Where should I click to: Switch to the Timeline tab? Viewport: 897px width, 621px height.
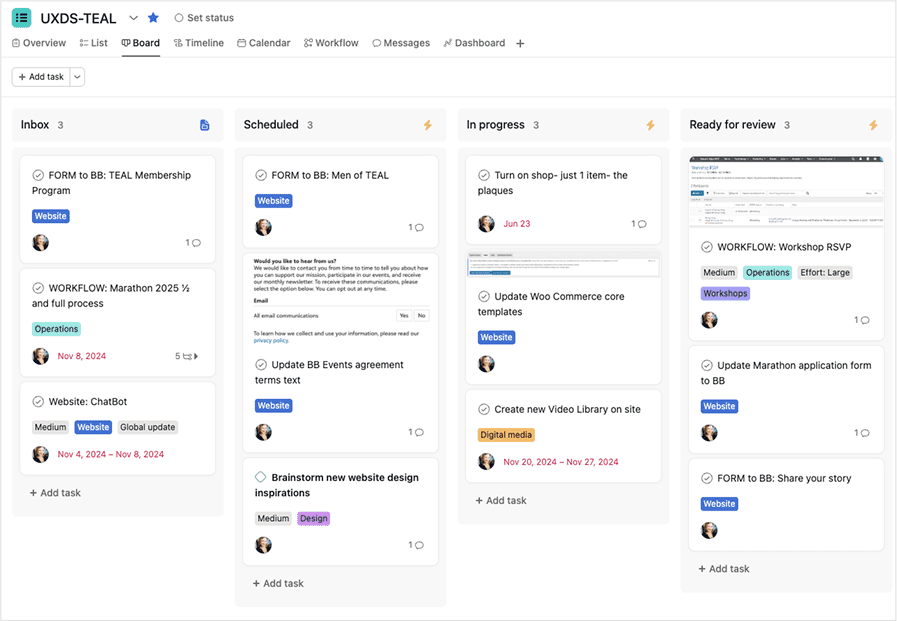(198, 43)
